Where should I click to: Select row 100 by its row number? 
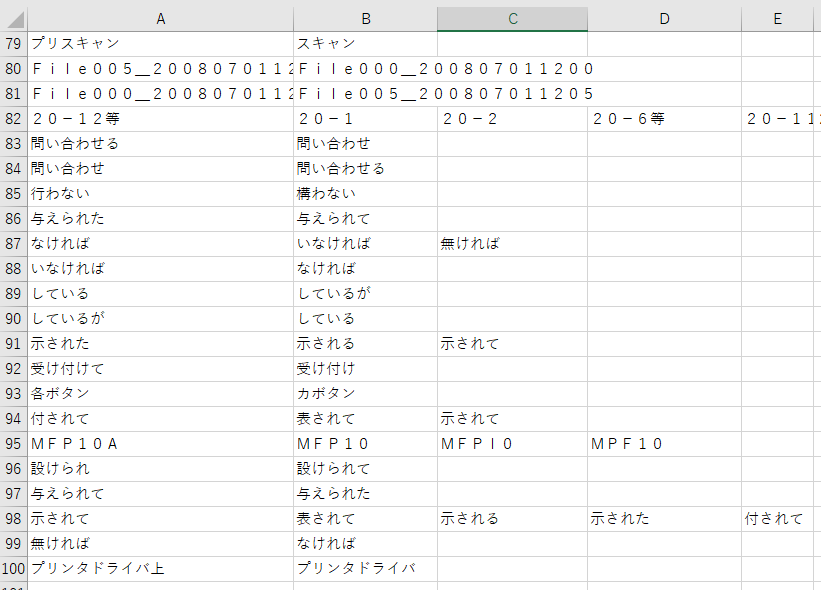pyautogui.click(x=14, y=568)
